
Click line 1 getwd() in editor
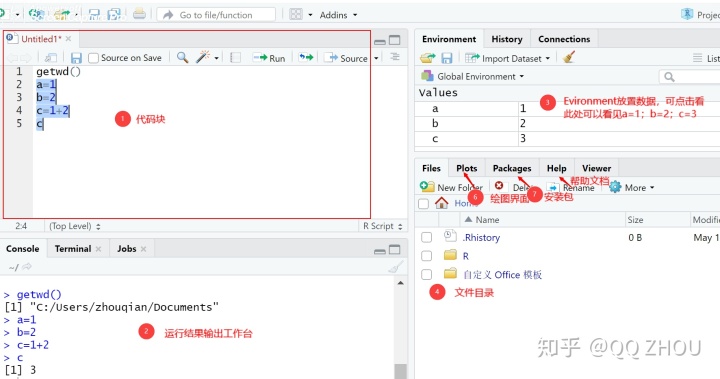coord(59,71)
